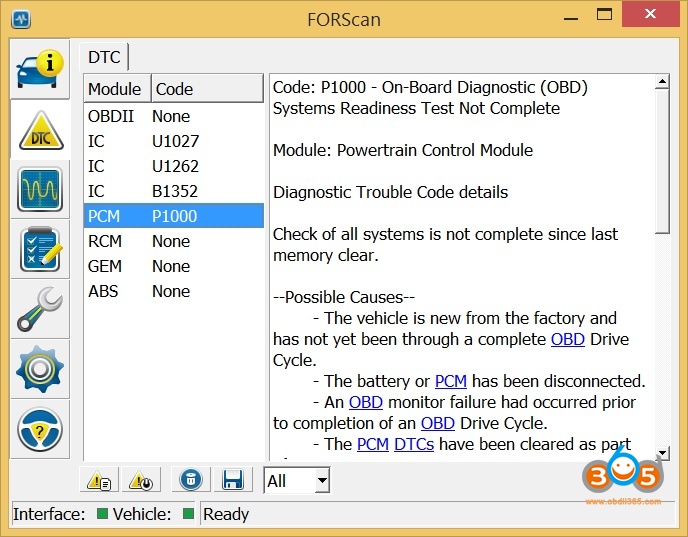Click the DTCs link
The width and height of the screenshot is (688, 537).
click(414, 444)
